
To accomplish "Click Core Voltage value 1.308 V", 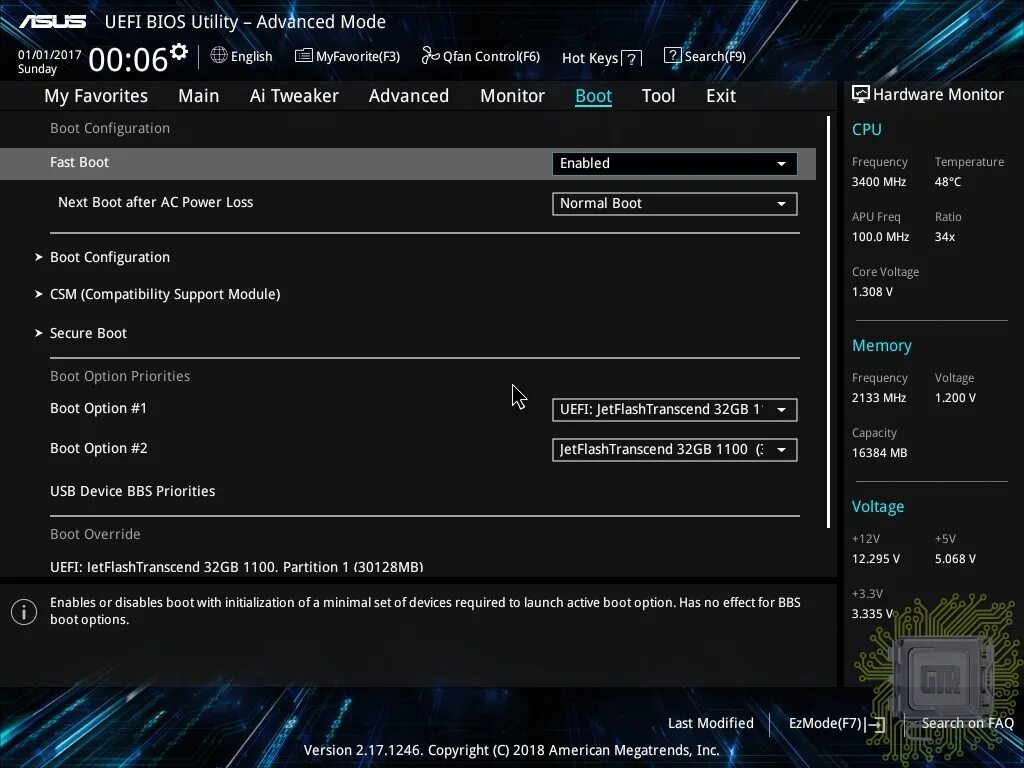I will pyautogui.click(x=872, y=292).
